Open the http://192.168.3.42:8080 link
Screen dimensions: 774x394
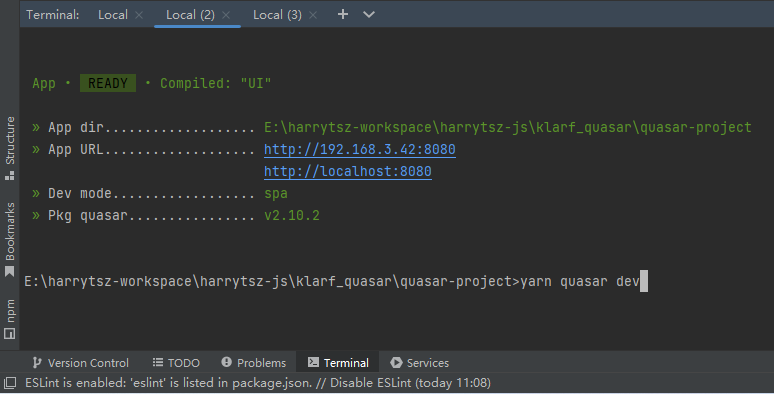359,149
